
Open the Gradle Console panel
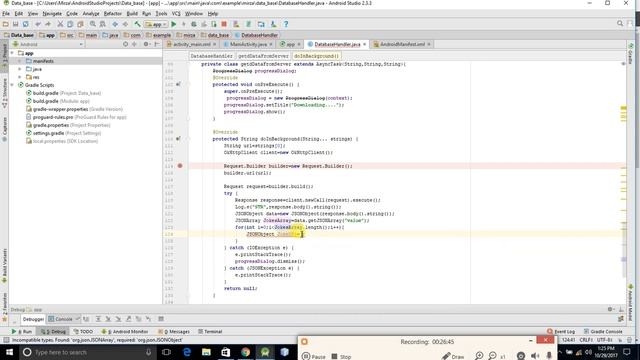click(603, 331)
